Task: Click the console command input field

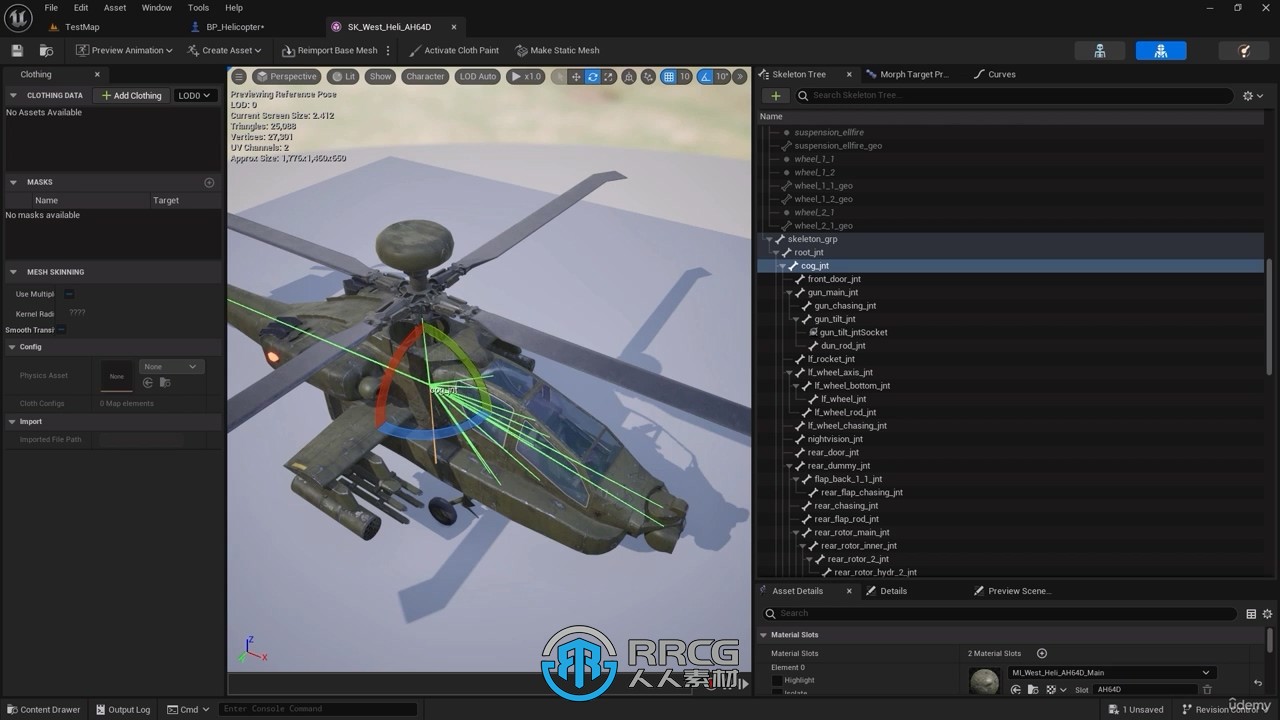Action: [318, 709]
